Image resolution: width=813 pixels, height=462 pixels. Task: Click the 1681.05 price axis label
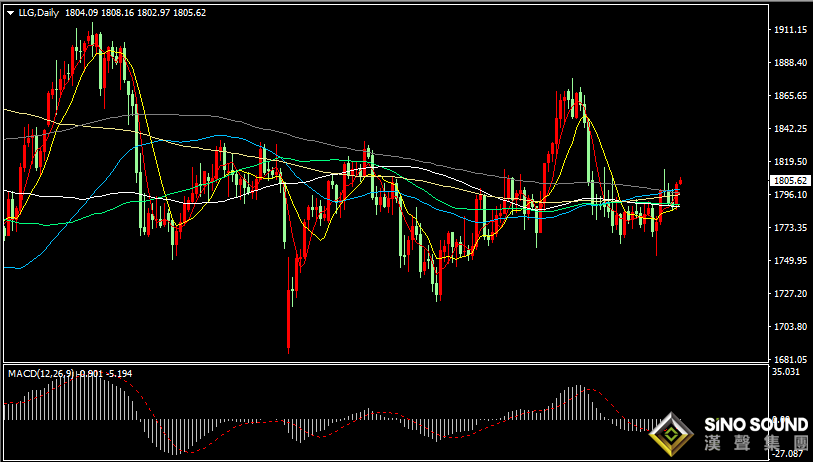pos(790,359)
